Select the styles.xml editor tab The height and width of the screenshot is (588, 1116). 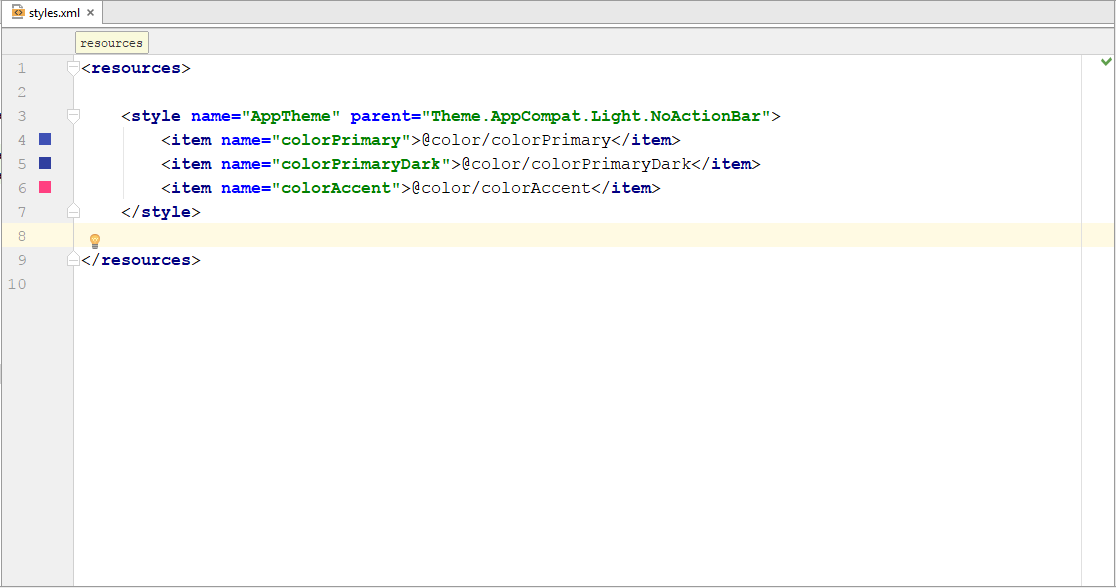(51, 13)
